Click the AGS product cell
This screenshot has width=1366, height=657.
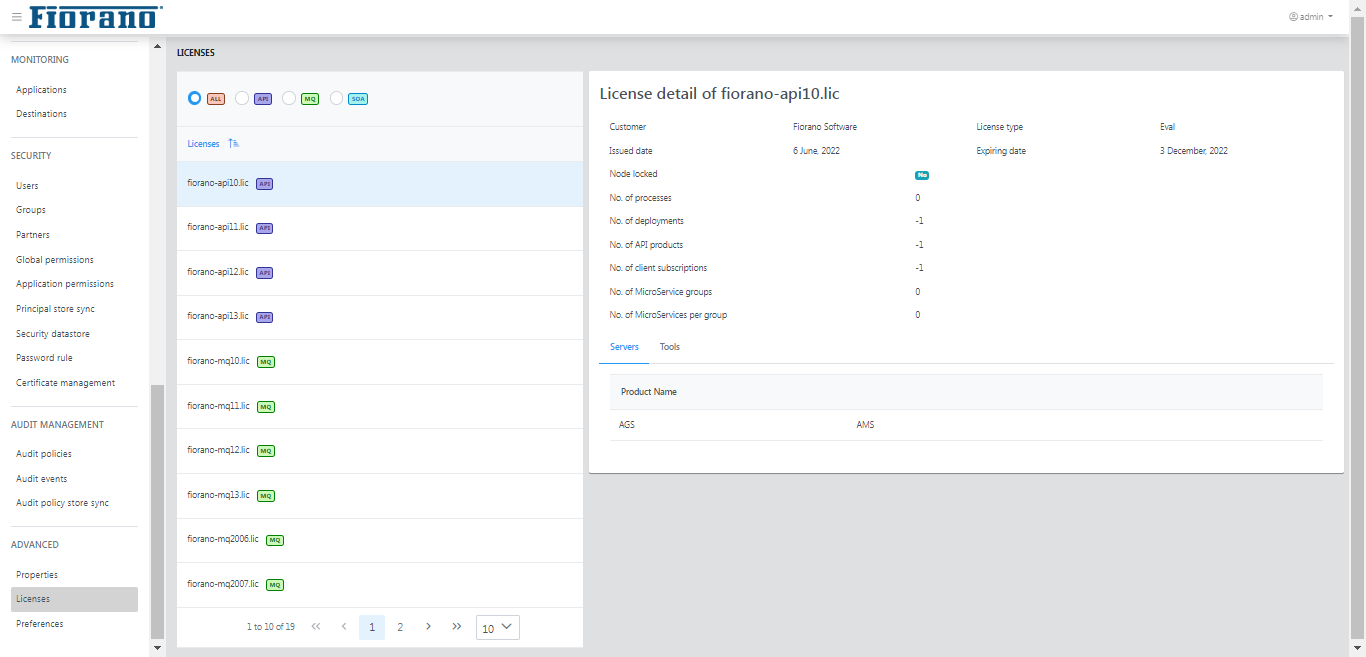point(627,425)
